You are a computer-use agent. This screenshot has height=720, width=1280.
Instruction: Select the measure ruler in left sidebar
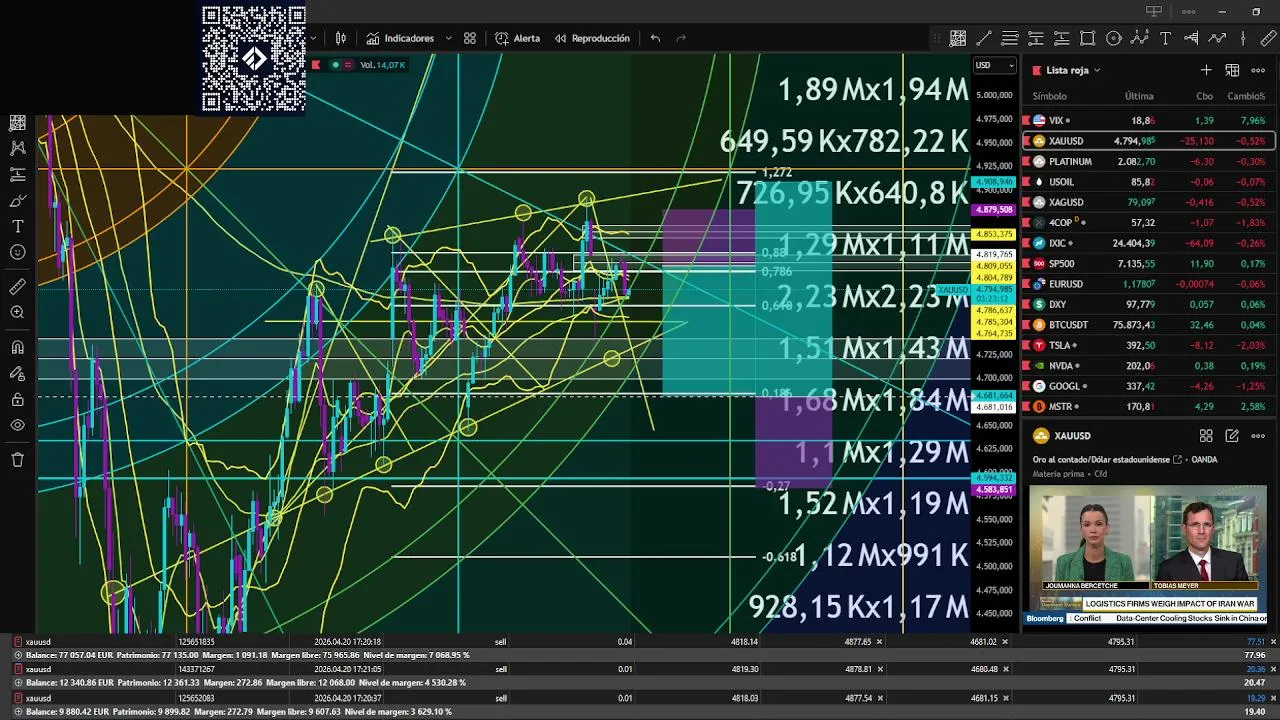coord(17,287)
